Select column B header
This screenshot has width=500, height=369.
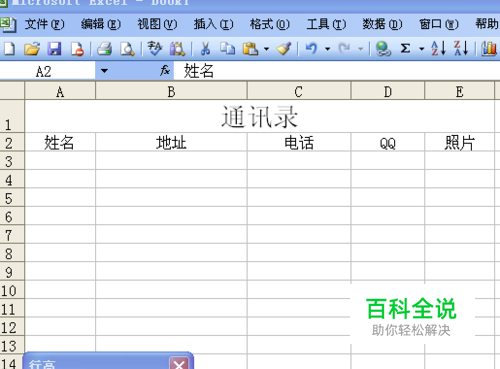[171, 91]
